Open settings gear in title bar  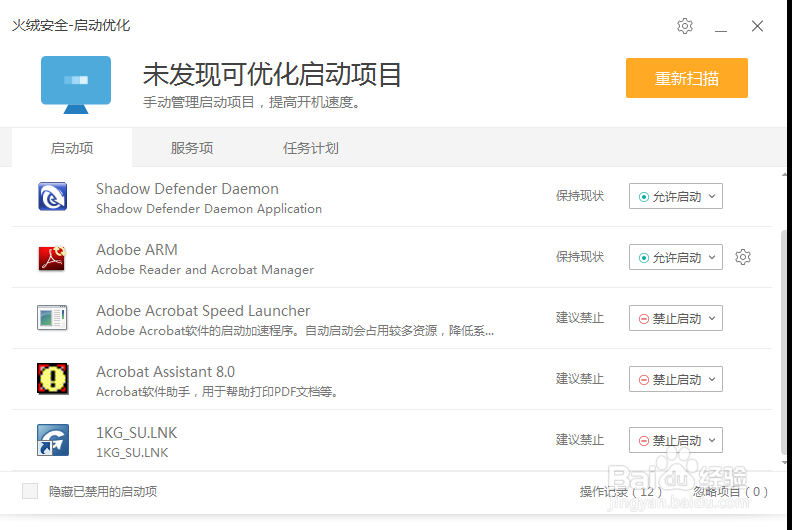click(x=685, y=26)
